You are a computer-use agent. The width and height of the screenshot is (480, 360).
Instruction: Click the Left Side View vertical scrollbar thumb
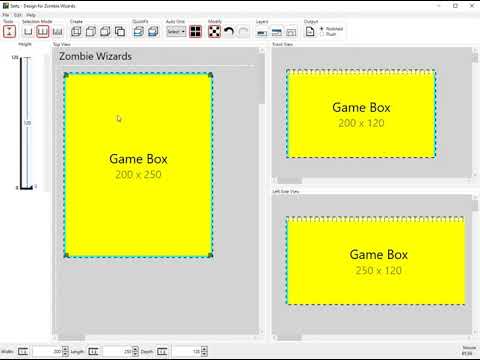476,205
